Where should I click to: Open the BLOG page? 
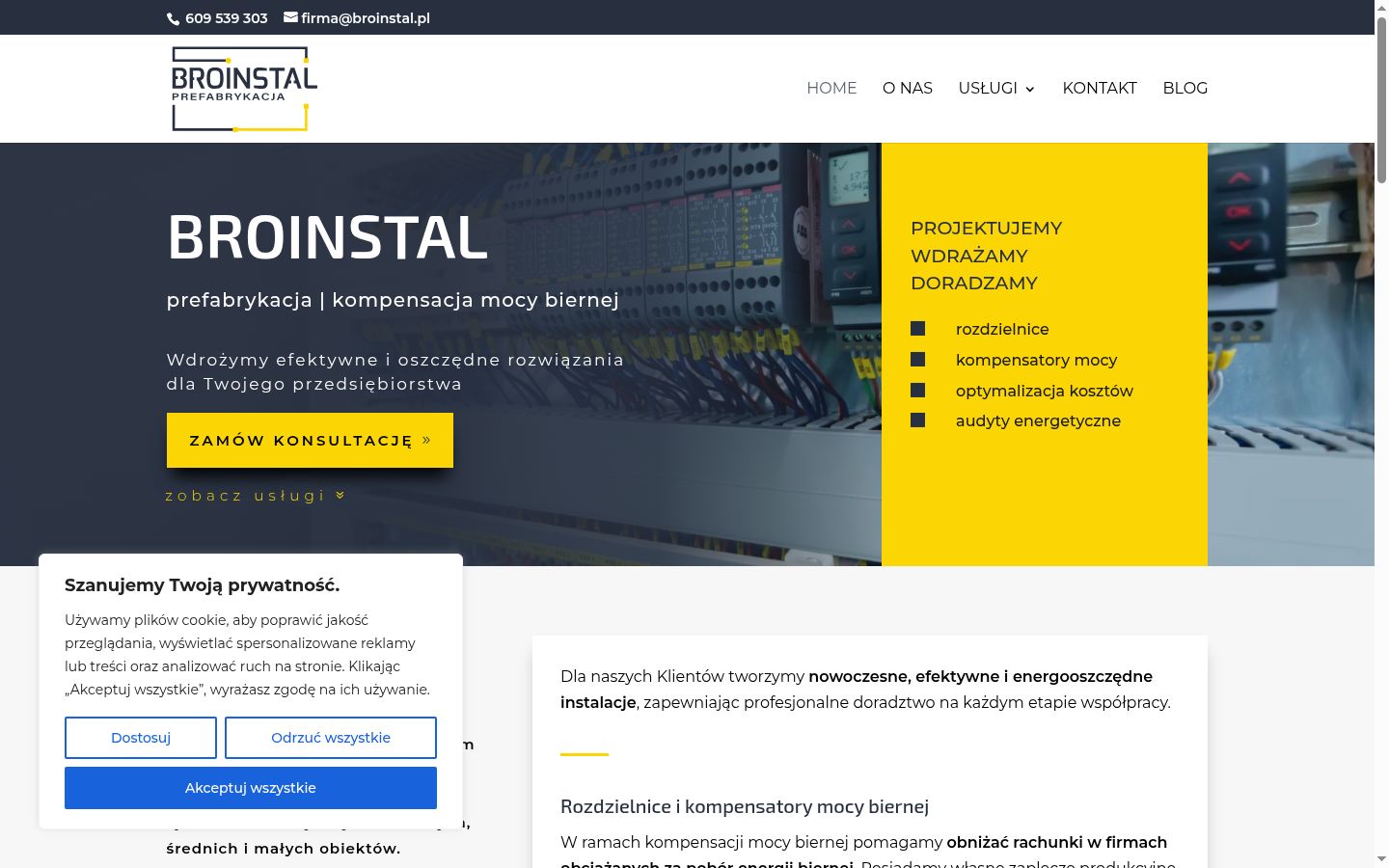tap(1185, 88)
